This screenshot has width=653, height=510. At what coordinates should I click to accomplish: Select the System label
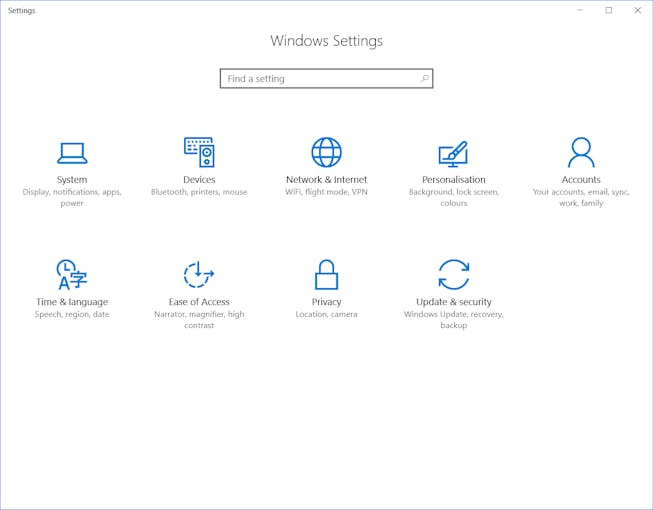click(72, 179)
